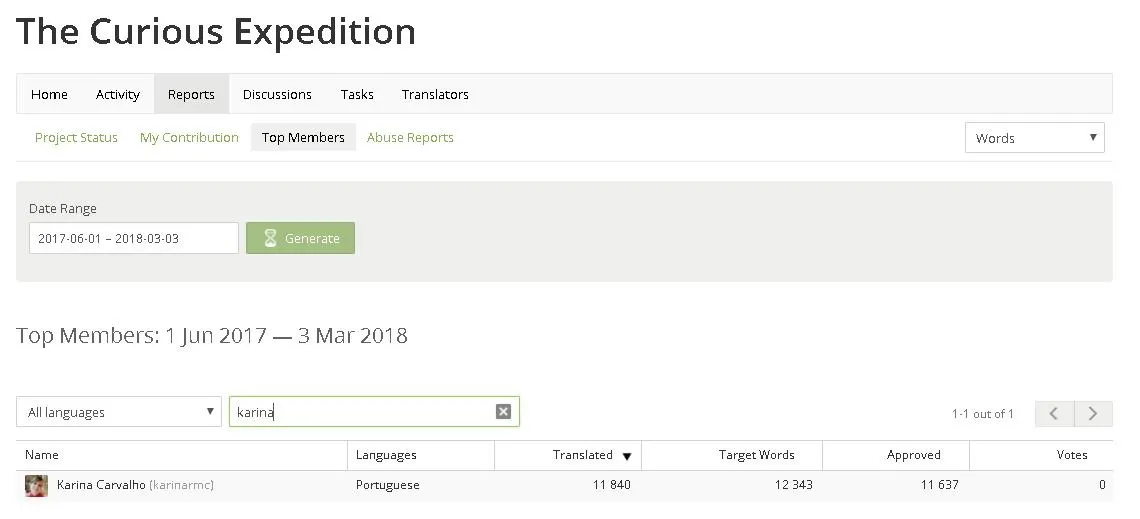Open the Activity tab
Image resolution: width=1140 pixels, height=519 pixels.
point(118,94)
